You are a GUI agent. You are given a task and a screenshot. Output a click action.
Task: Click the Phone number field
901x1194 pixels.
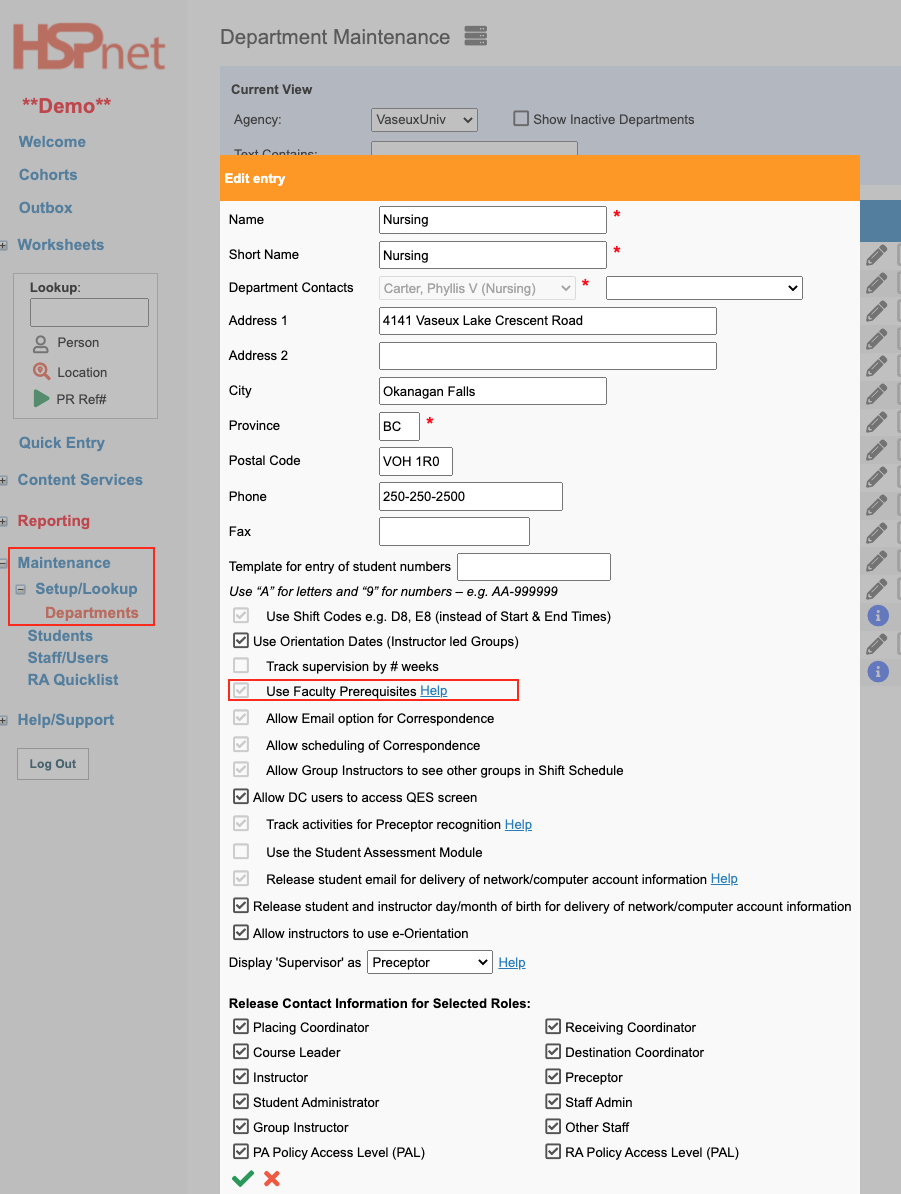point(471,496)
